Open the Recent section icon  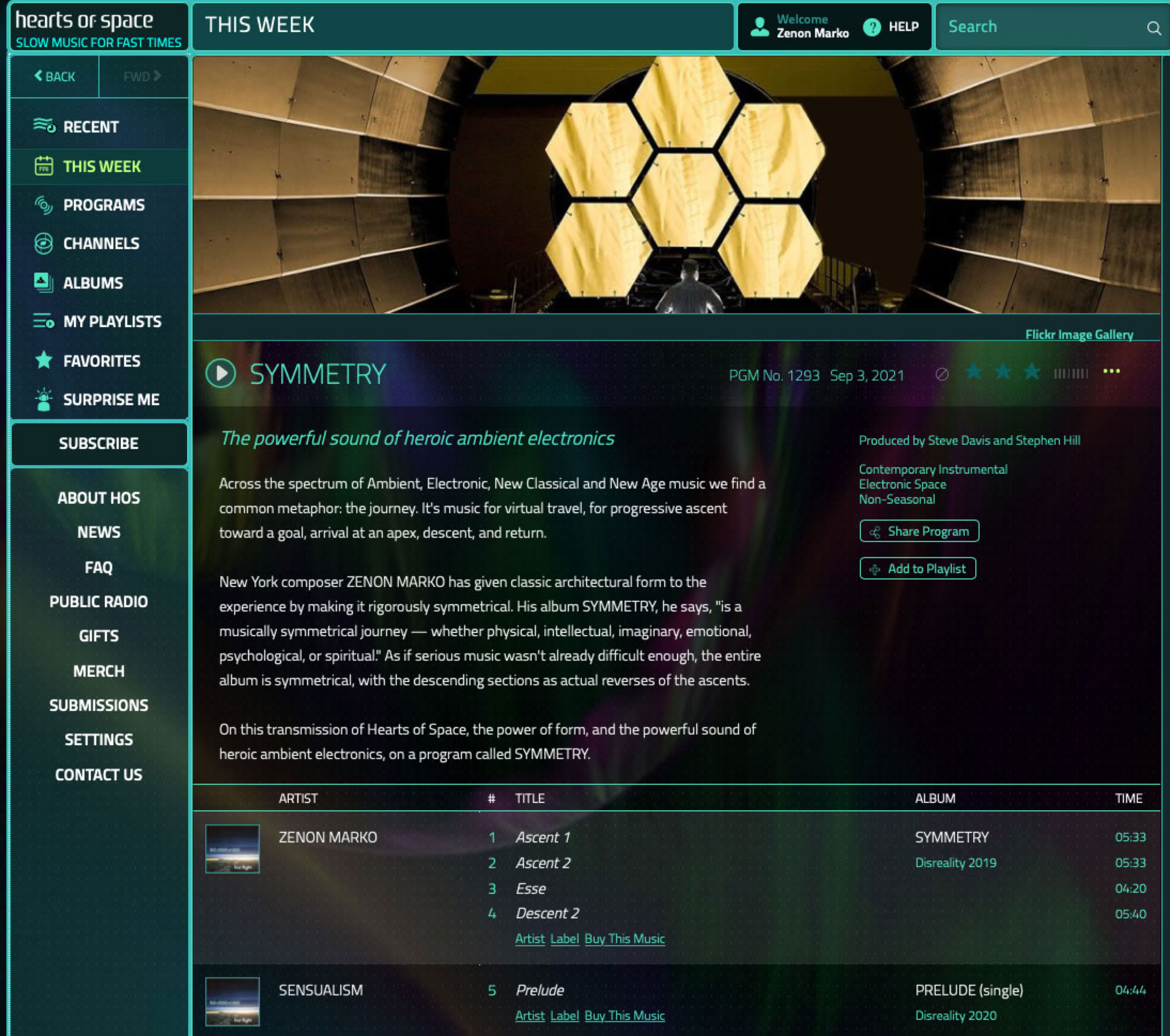tap(44, 126)
